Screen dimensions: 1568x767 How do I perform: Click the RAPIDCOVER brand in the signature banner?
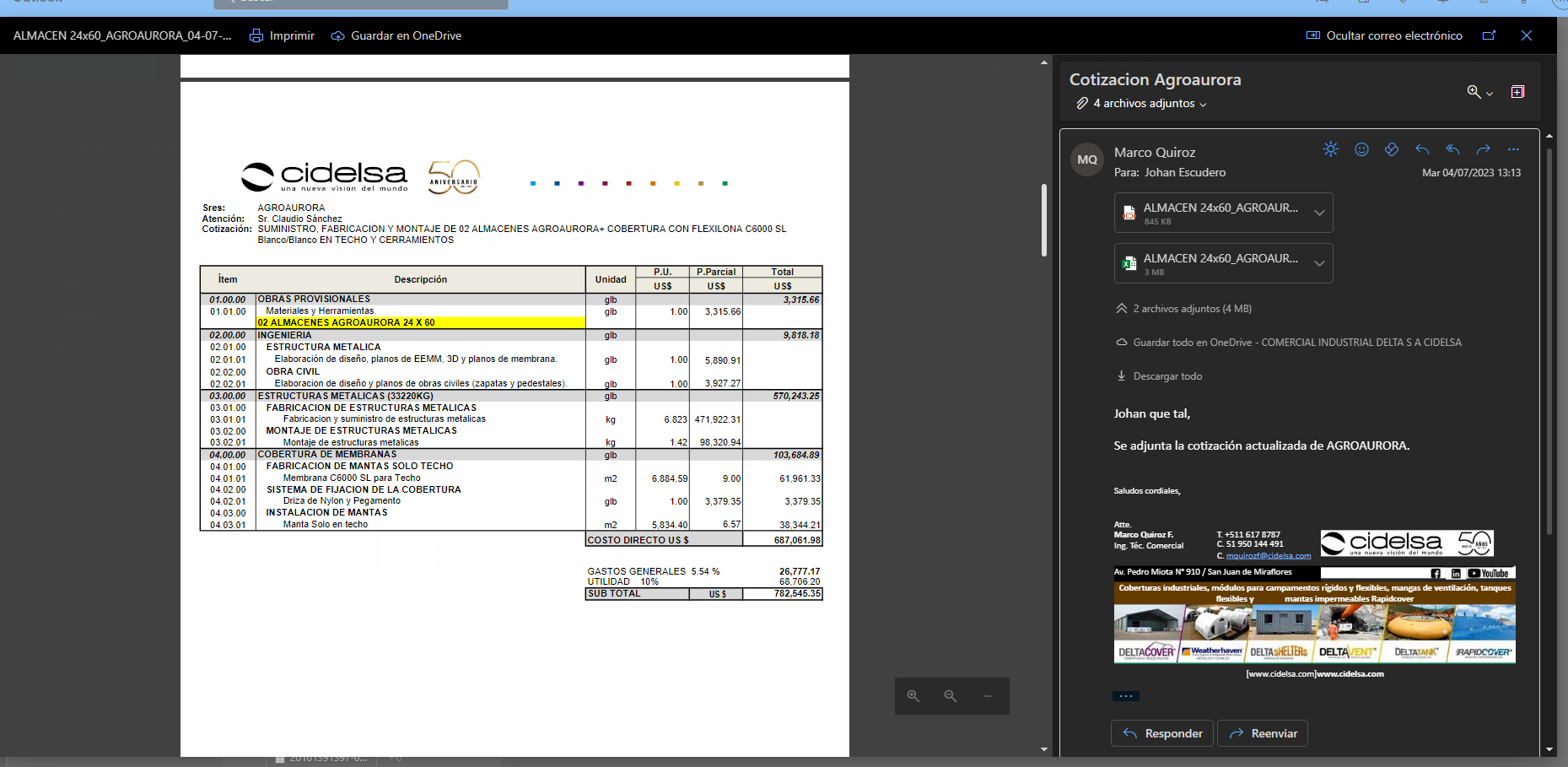(x=1484, y=652)
